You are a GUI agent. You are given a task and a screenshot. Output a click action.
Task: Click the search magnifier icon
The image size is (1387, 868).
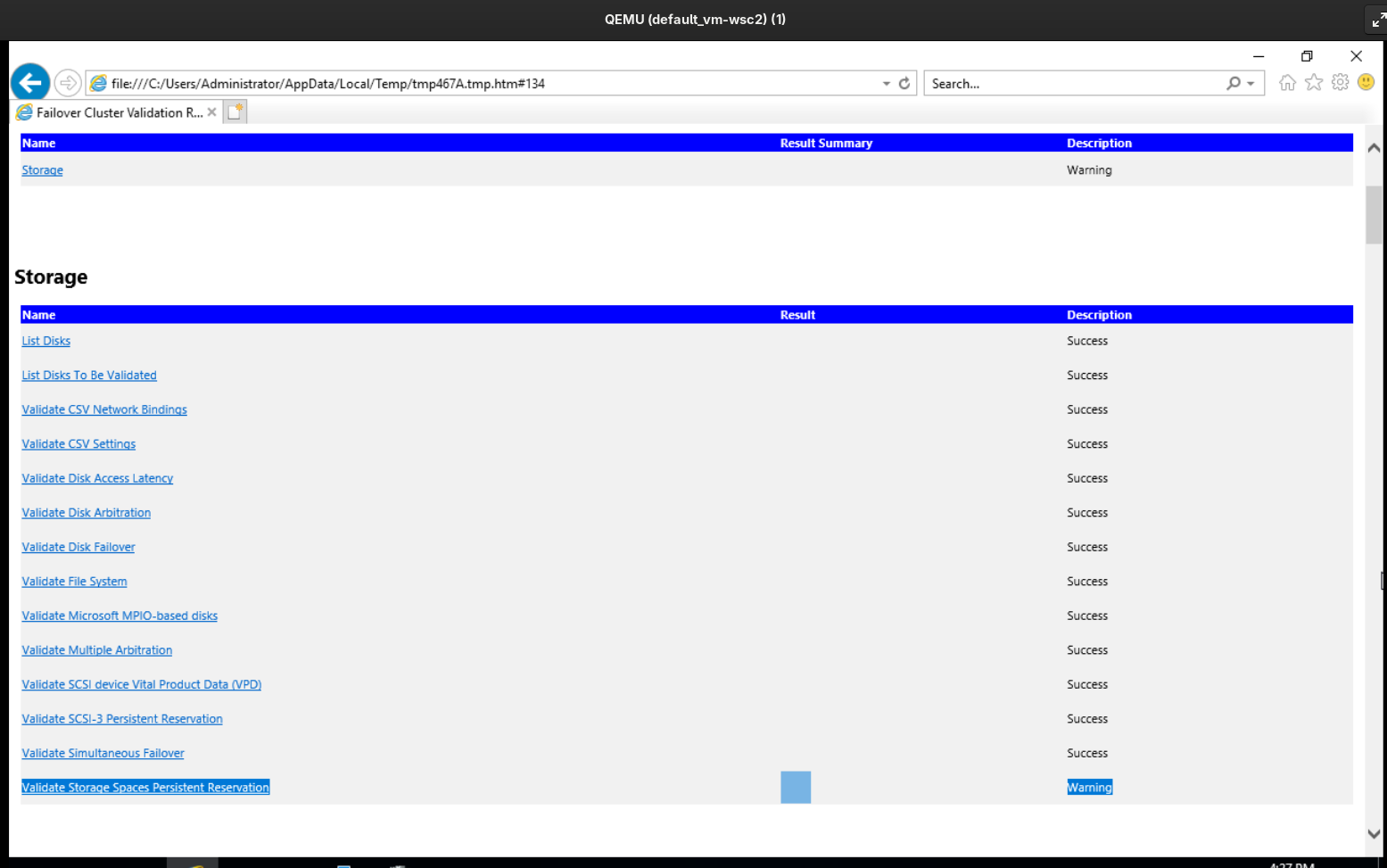[1234, 83]
